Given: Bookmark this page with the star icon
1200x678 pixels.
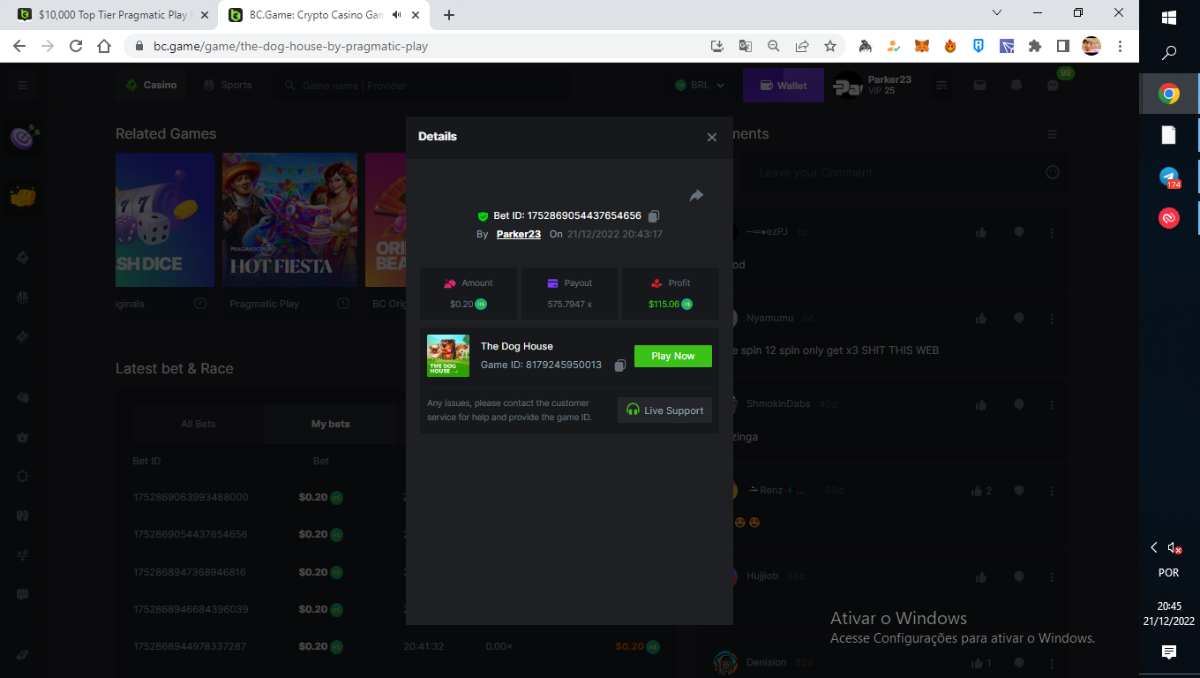Looking at the screenshot, I should [830, 46].
